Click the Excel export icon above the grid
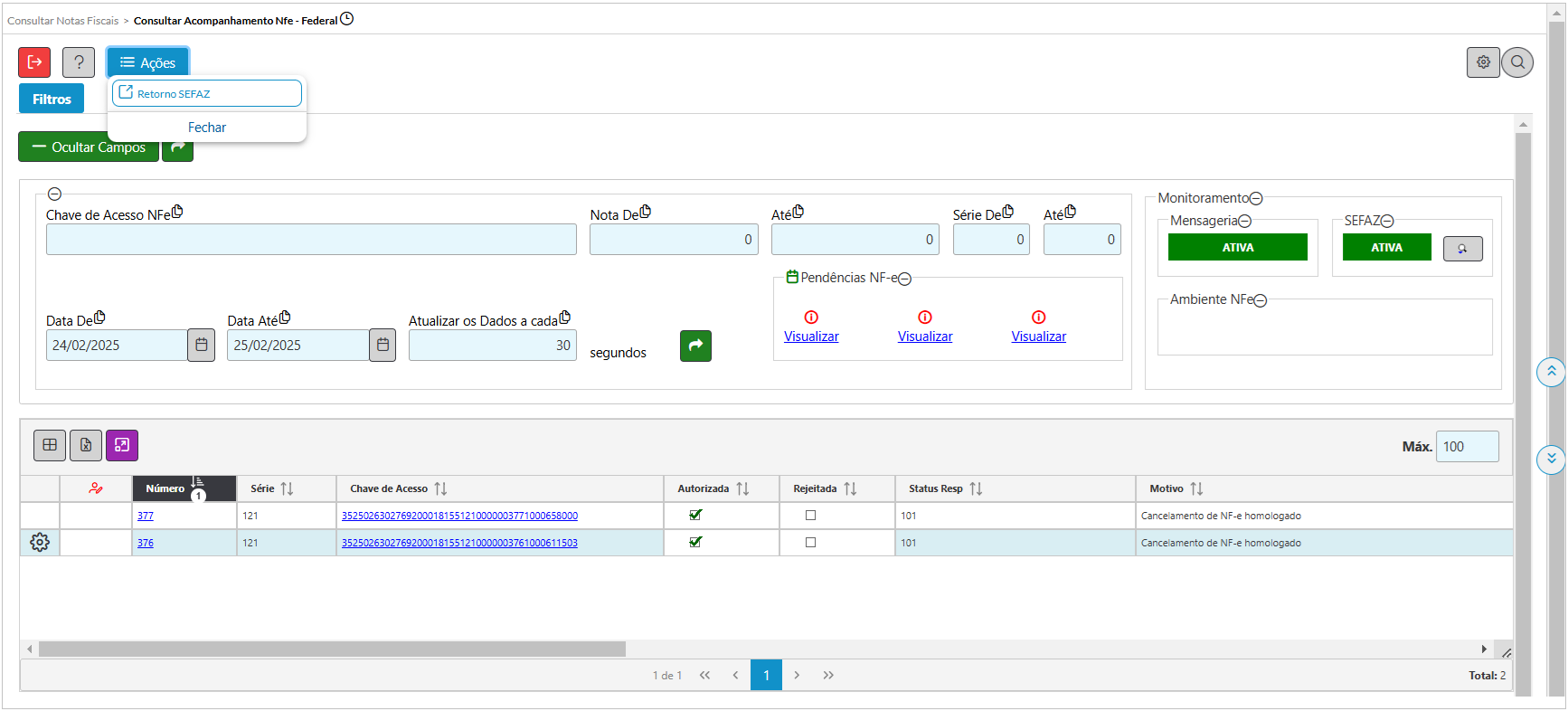This screenshot has height=711, width=1568. (x=86, y=445)
